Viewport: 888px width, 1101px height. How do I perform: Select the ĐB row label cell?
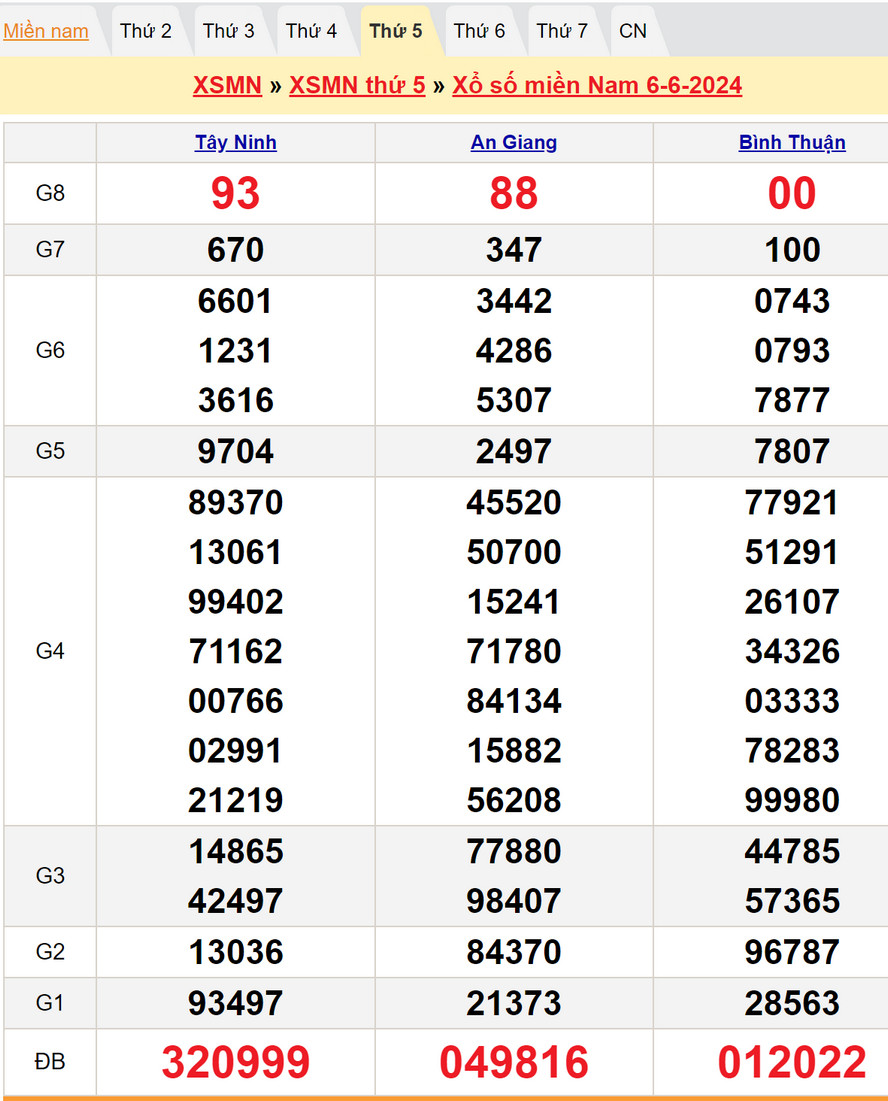50,1062
